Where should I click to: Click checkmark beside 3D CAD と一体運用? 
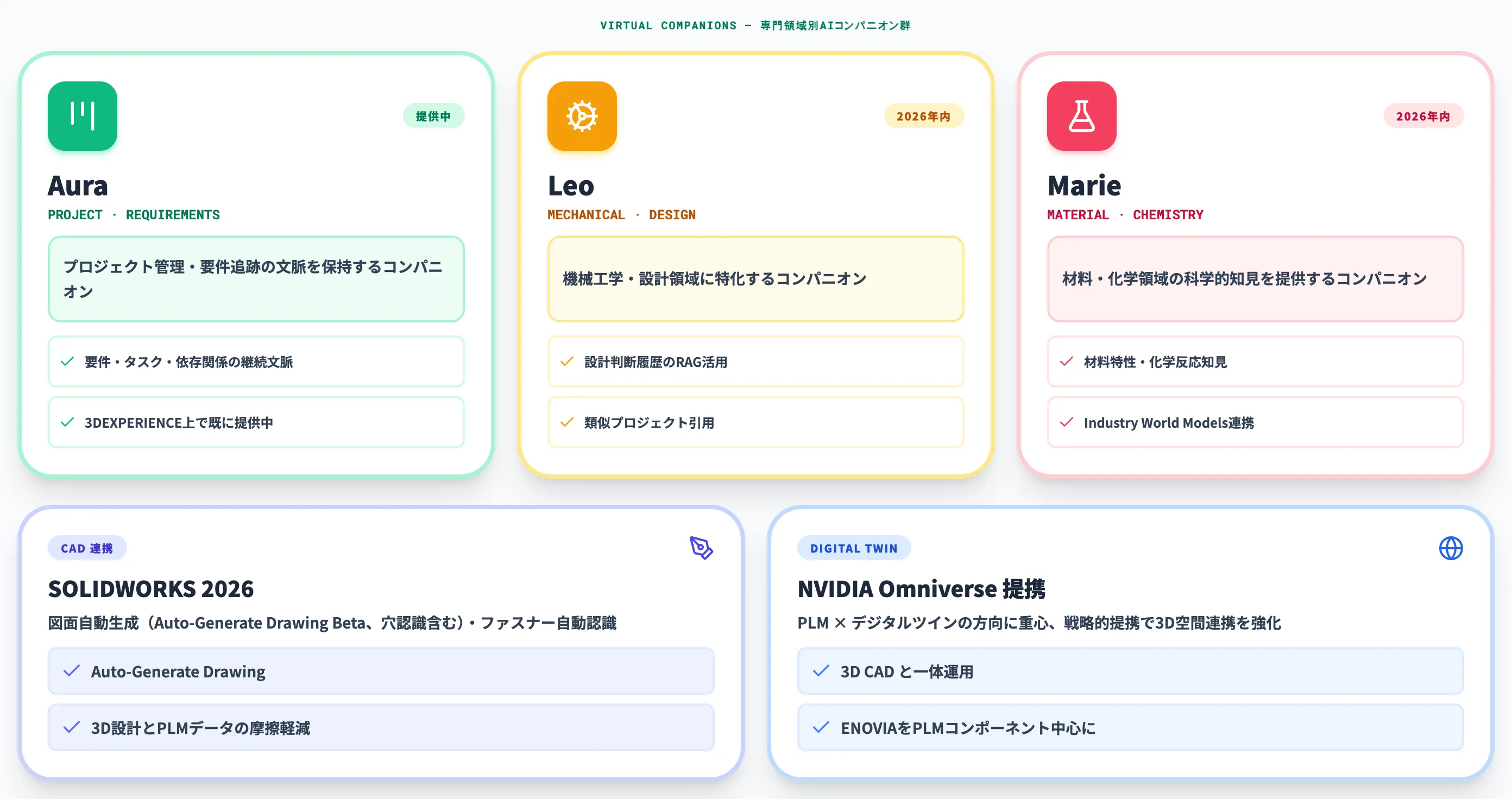coord(821,670)
